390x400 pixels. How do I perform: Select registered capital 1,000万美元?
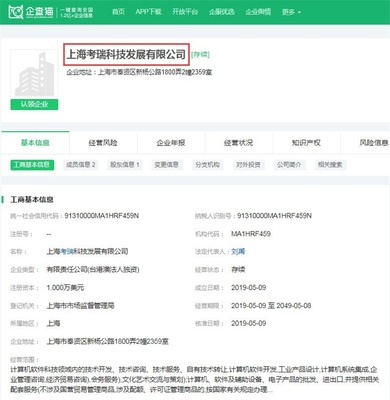(x=65, y=288)
